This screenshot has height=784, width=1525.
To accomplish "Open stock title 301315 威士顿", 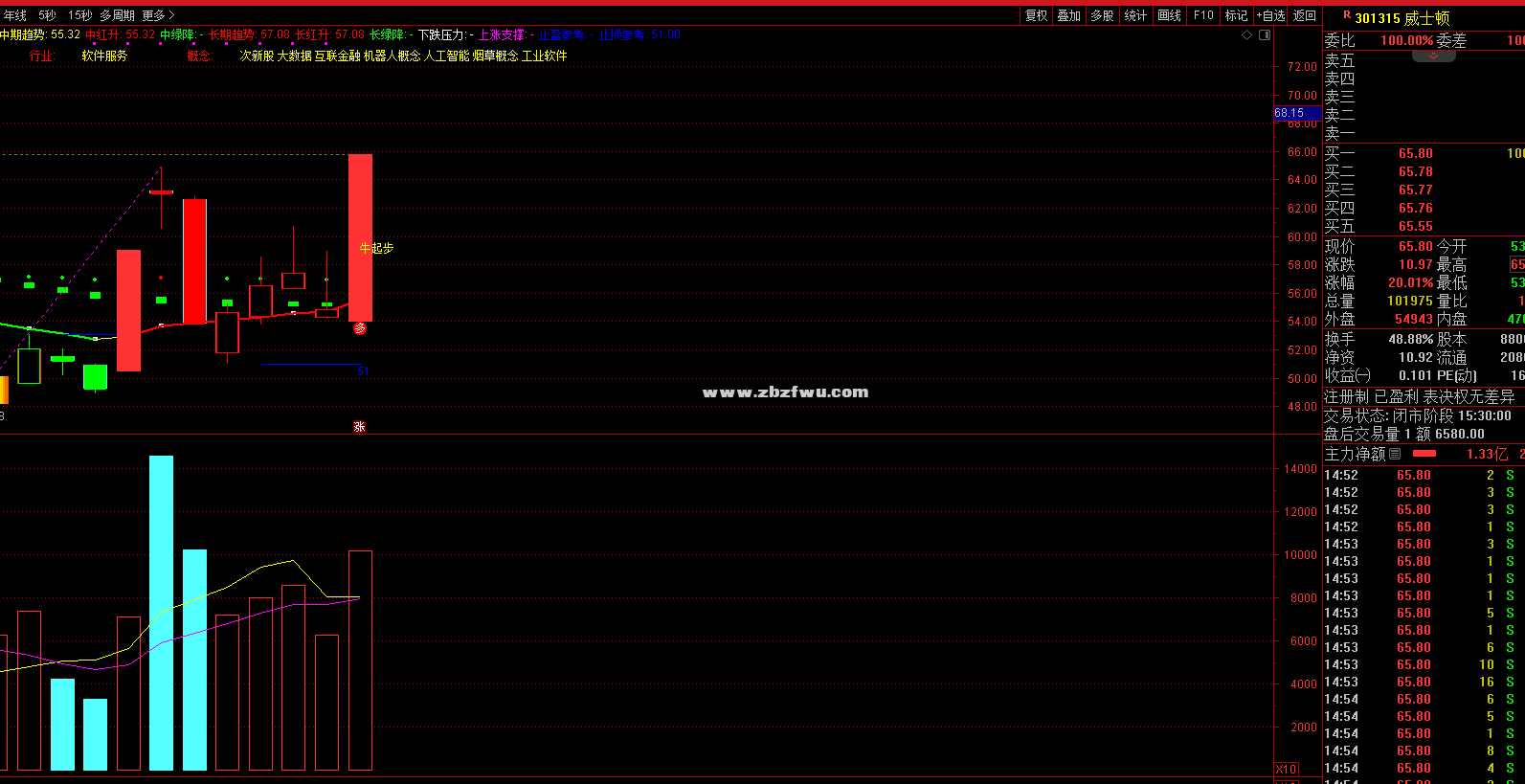I will click(1402, 18).
